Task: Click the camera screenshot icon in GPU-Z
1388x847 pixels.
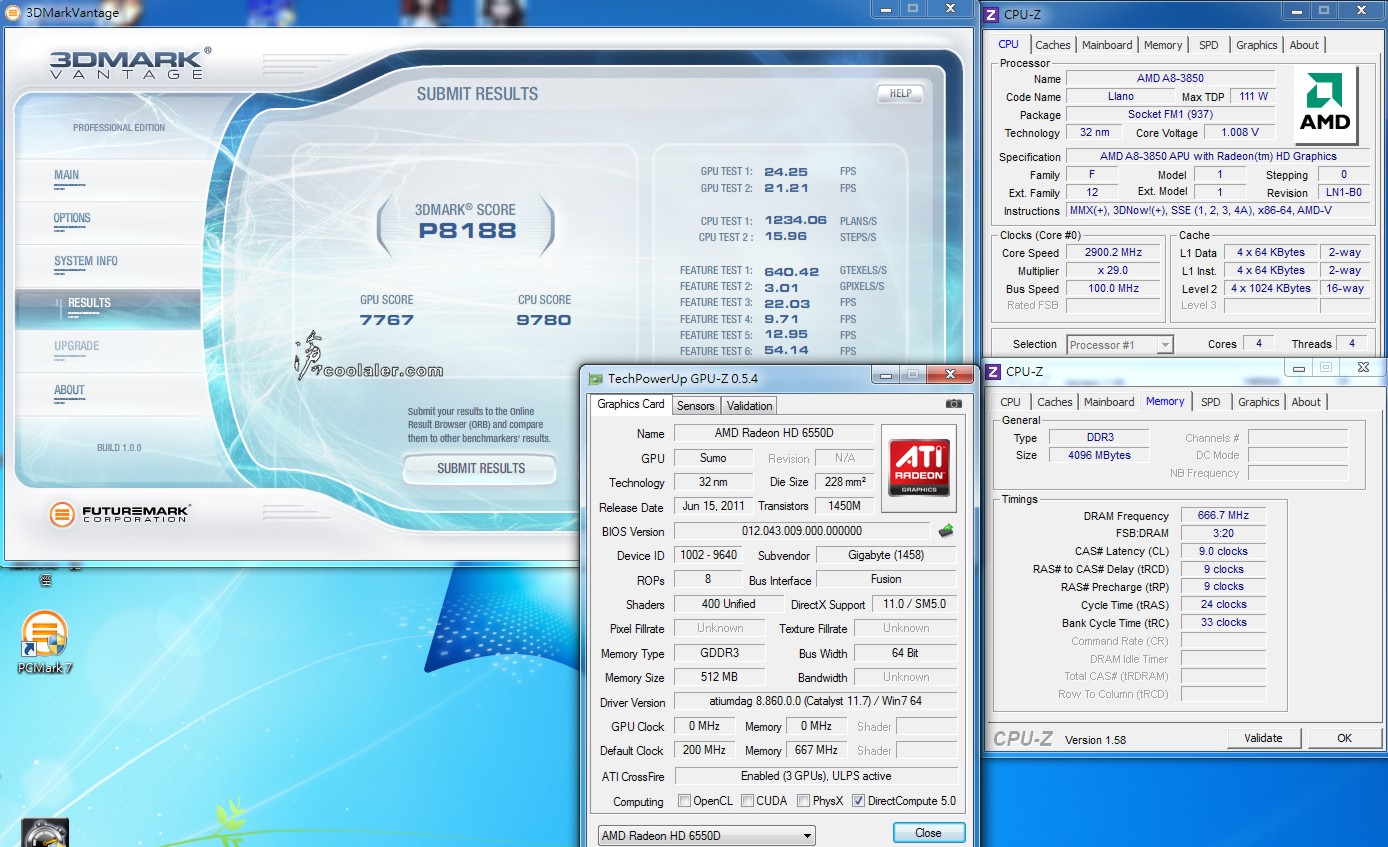Action: tap(955, 405)
